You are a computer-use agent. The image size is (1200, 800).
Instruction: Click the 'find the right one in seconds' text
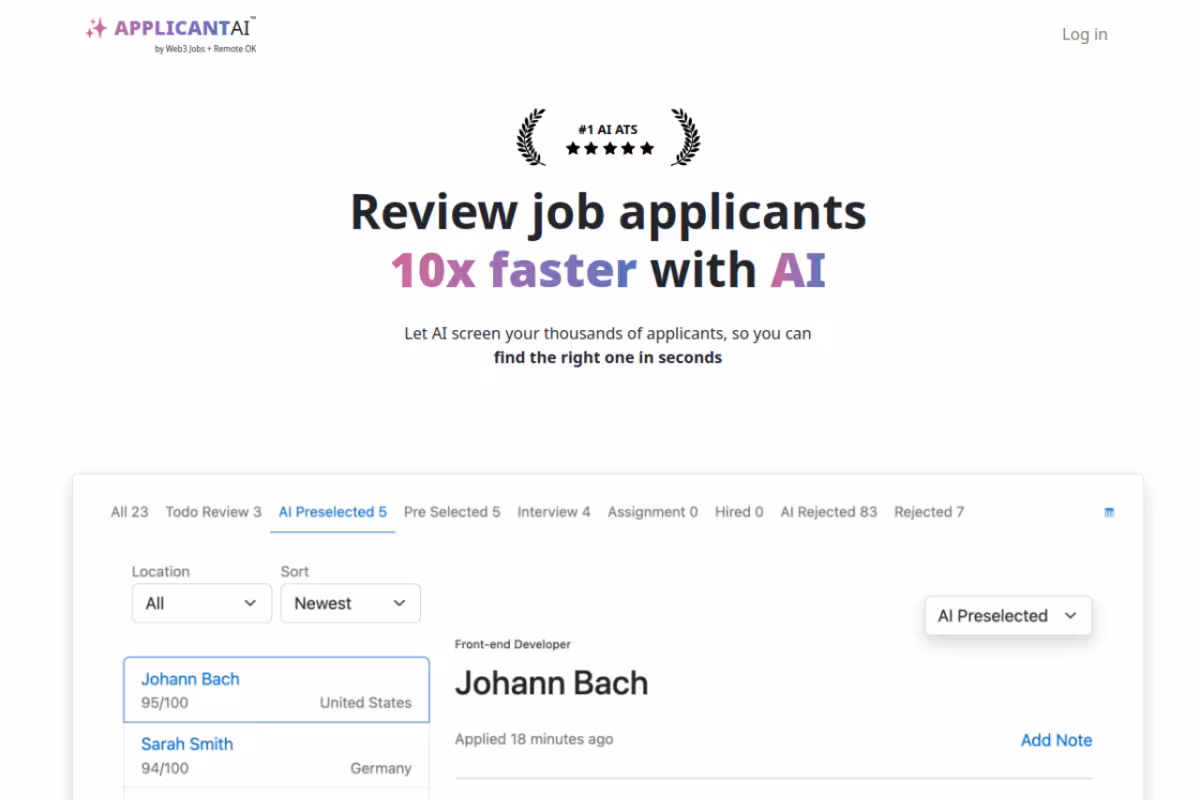coord(608,357)
